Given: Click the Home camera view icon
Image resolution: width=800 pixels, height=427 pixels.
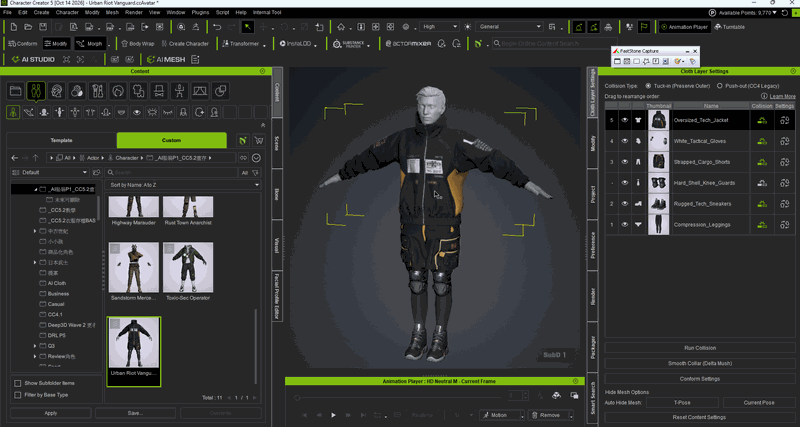Looking at the screenshot, I should (x=341, y=27).
